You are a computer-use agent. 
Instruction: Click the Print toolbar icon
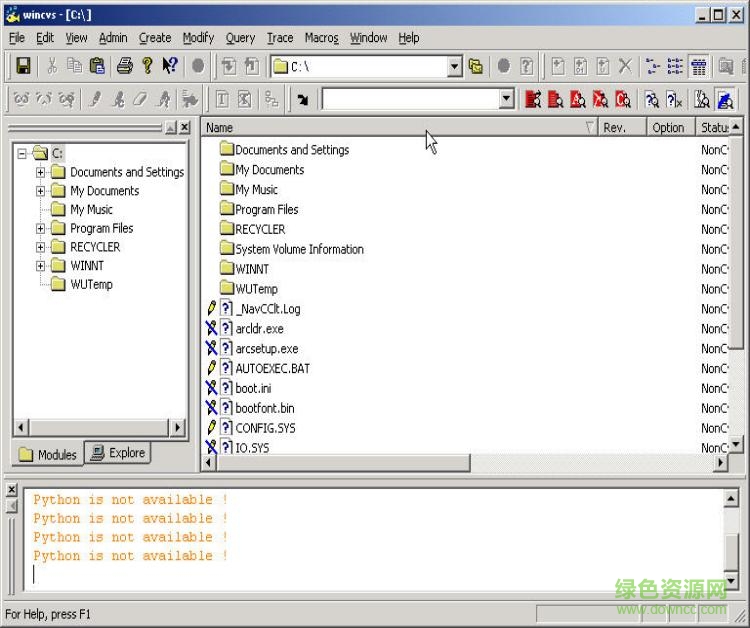point(124,66)
